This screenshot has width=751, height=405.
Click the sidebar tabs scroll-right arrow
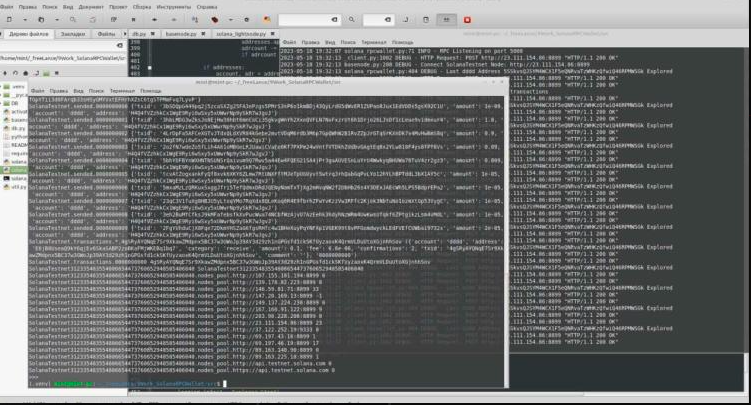(125, 34)
